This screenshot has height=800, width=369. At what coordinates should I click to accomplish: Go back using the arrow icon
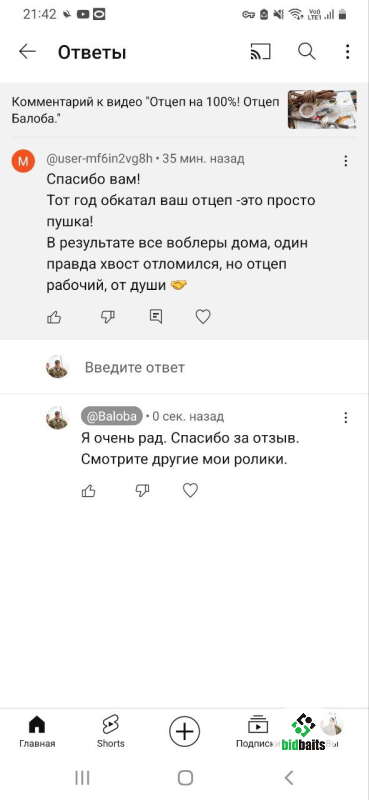click(x=27, y=52)
